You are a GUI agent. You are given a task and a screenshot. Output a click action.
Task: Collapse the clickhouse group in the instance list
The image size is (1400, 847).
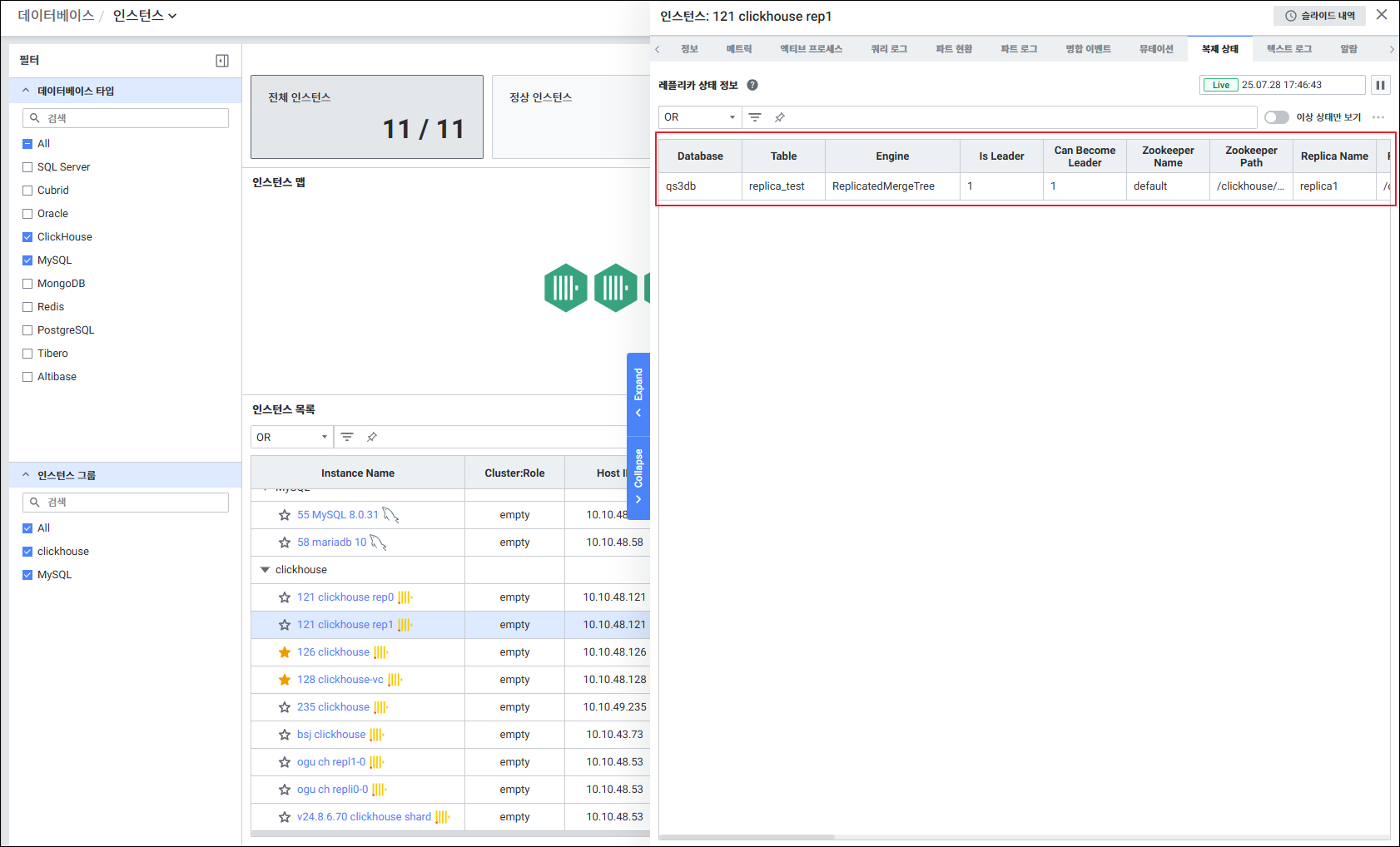coord(266,570)
